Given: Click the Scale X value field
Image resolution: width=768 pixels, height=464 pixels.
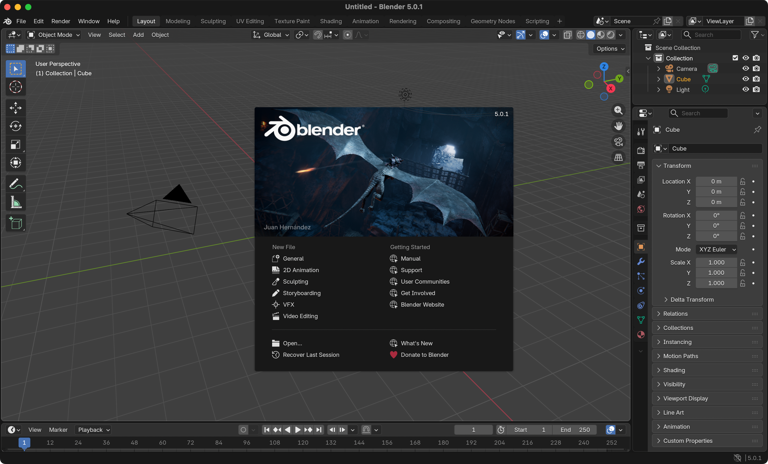Looking at the screenshot, I should 716,263.
